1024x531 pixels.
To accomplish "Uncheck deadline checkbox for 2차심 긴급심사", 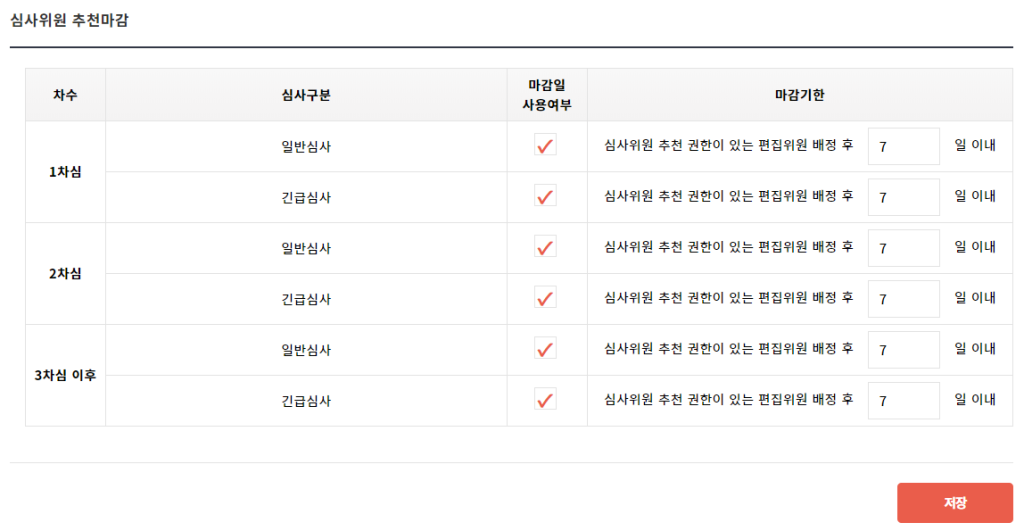I will pos(545,298).
